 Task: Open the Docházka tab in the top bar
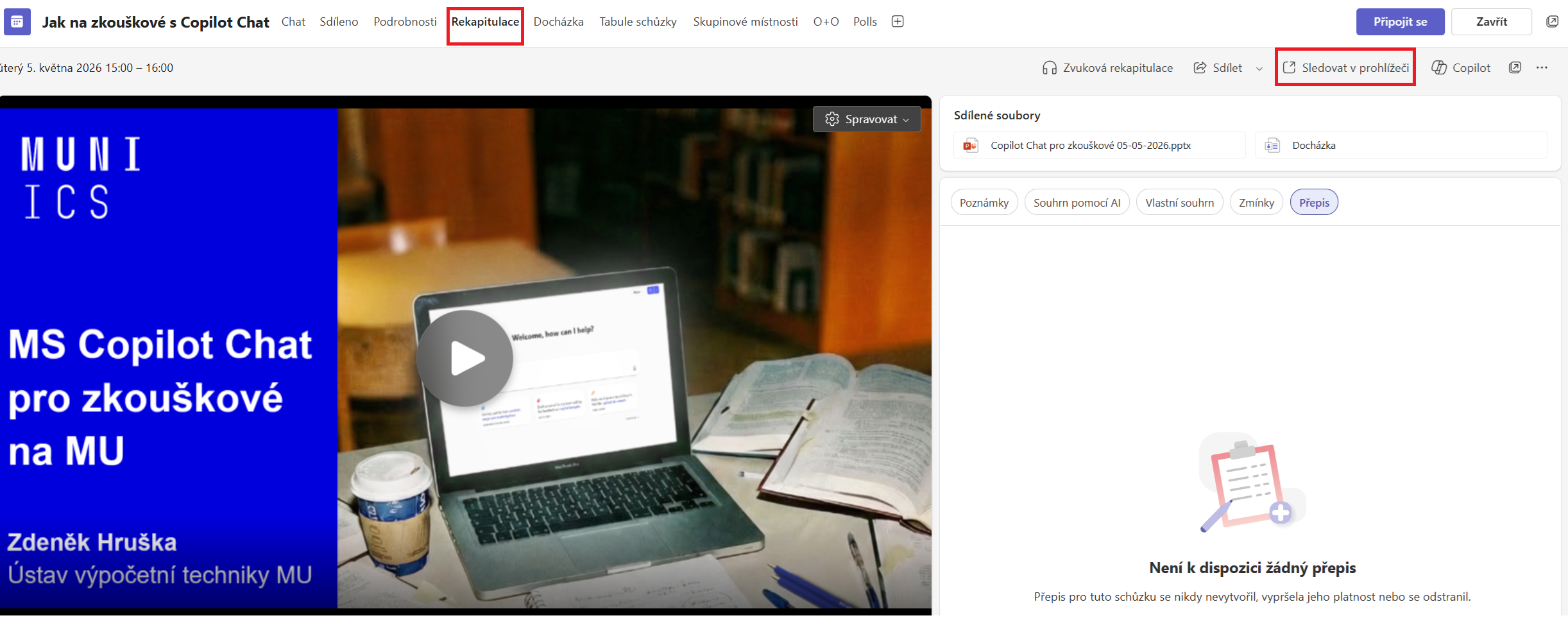click(x=558, y=22)
